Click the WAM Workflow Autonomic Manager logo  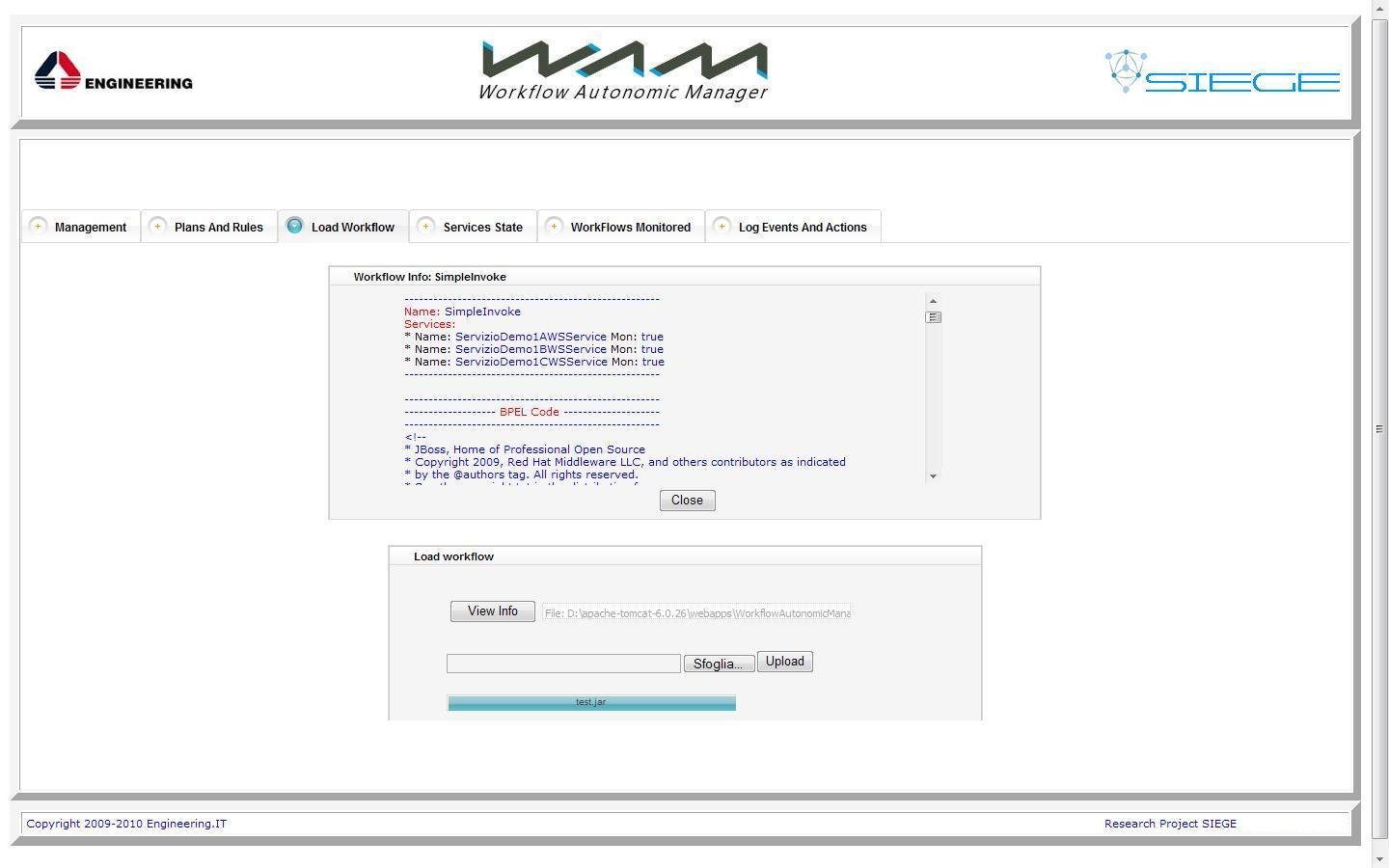point(622,68)
